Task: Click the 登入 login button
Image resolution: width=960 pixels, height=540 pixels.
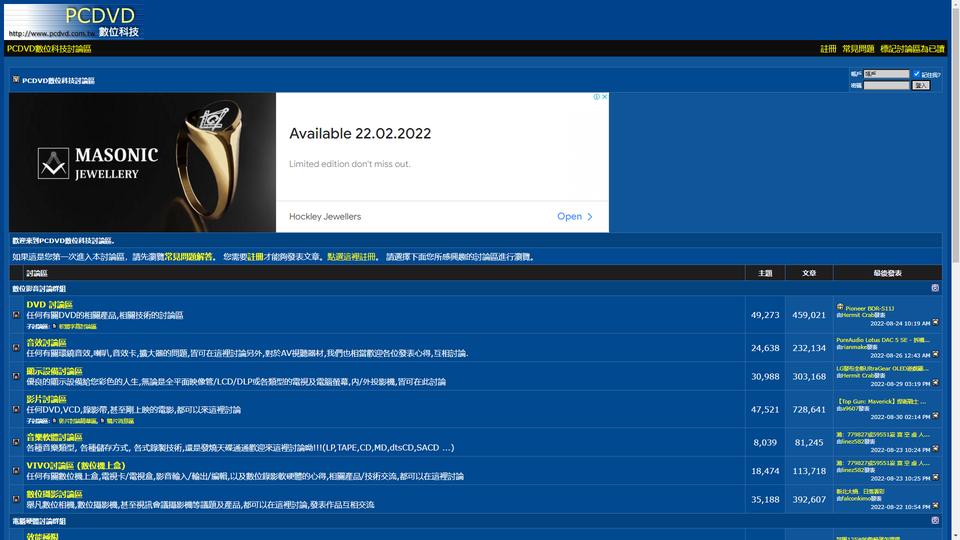Action: [921, 86]
